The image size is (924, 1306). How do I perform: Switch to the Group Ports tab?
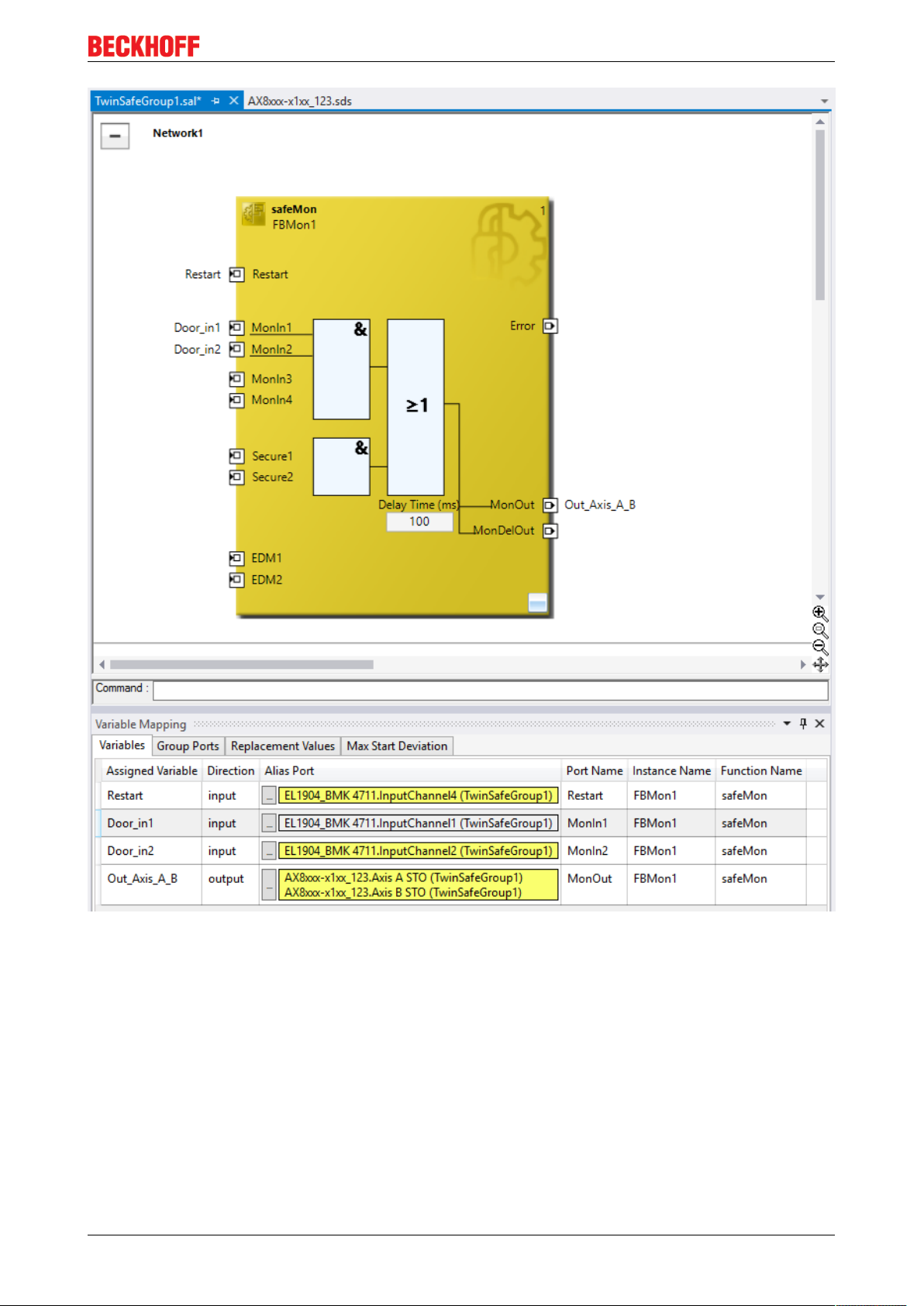[188, 746]
